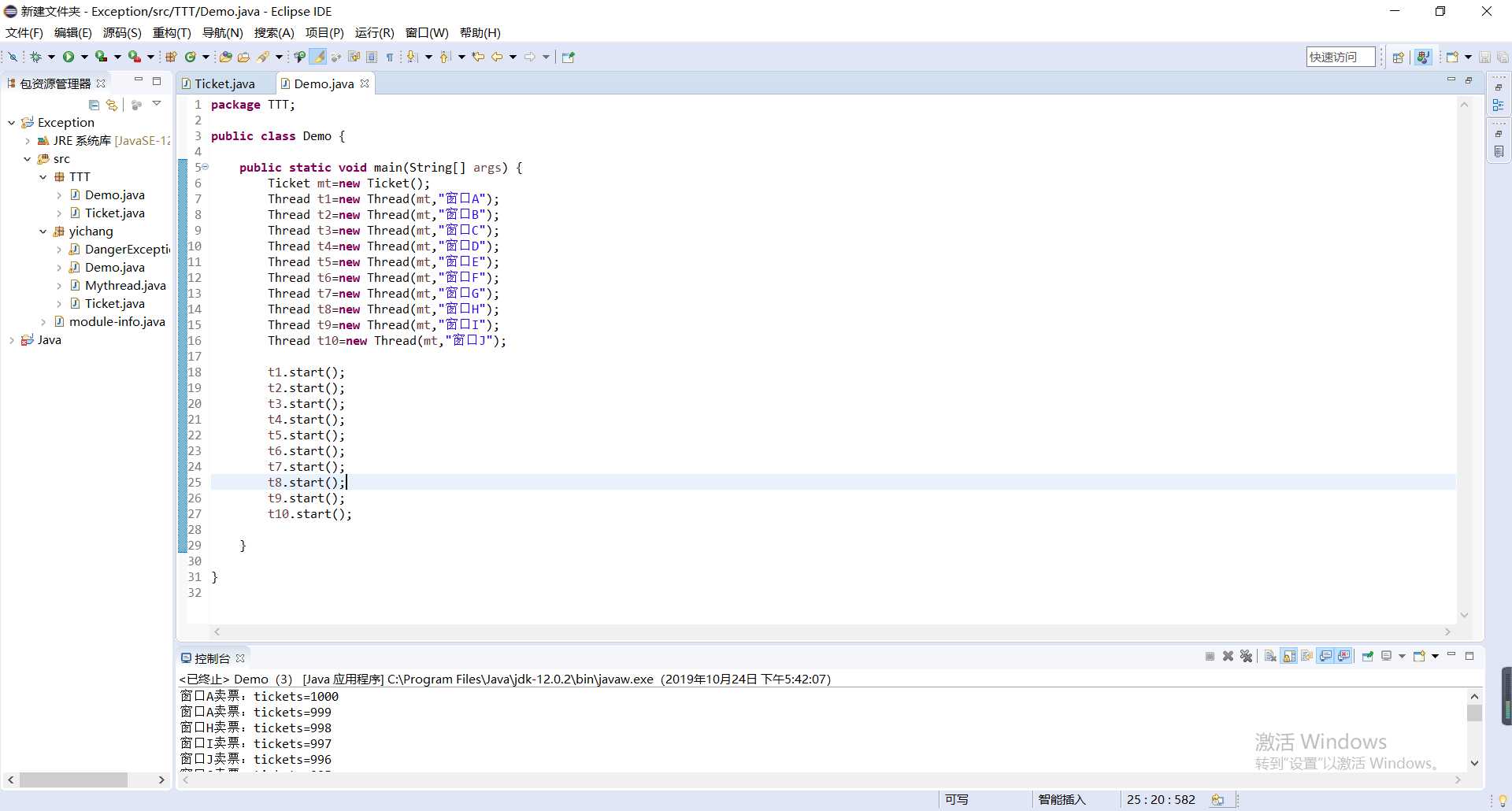Collapse the yichang package node
1512x811 pixels.
point(43,231)
